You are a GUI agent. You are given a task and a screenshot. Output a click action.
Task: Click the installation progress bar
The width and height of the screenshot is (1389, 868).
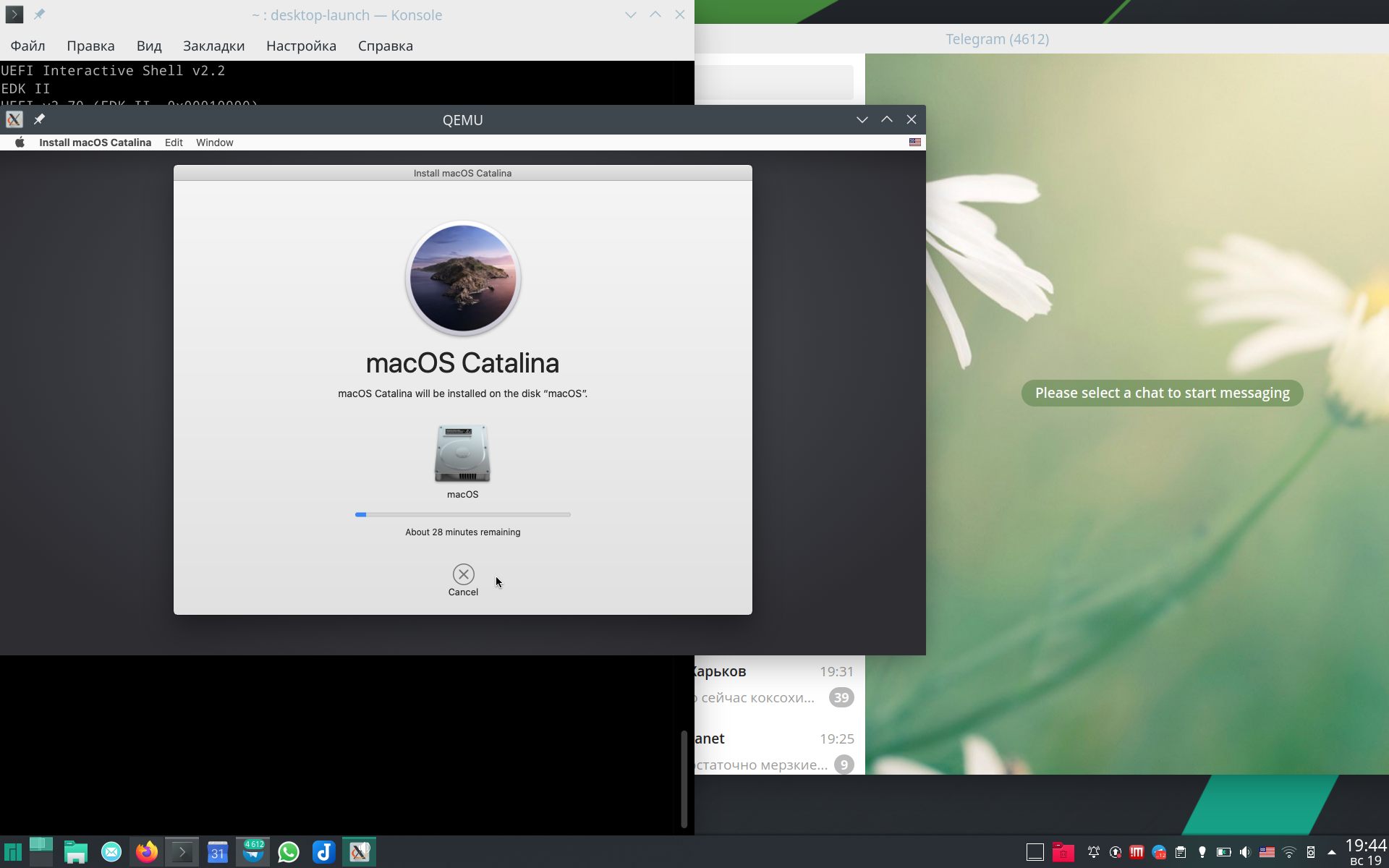462,514
